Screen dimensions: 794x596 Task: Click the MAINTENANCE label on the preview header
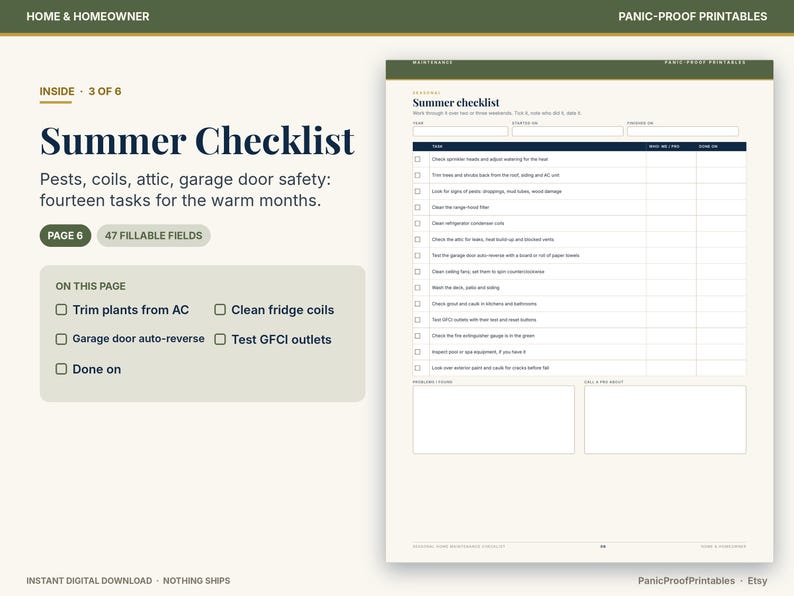click(x=432, y=62)
